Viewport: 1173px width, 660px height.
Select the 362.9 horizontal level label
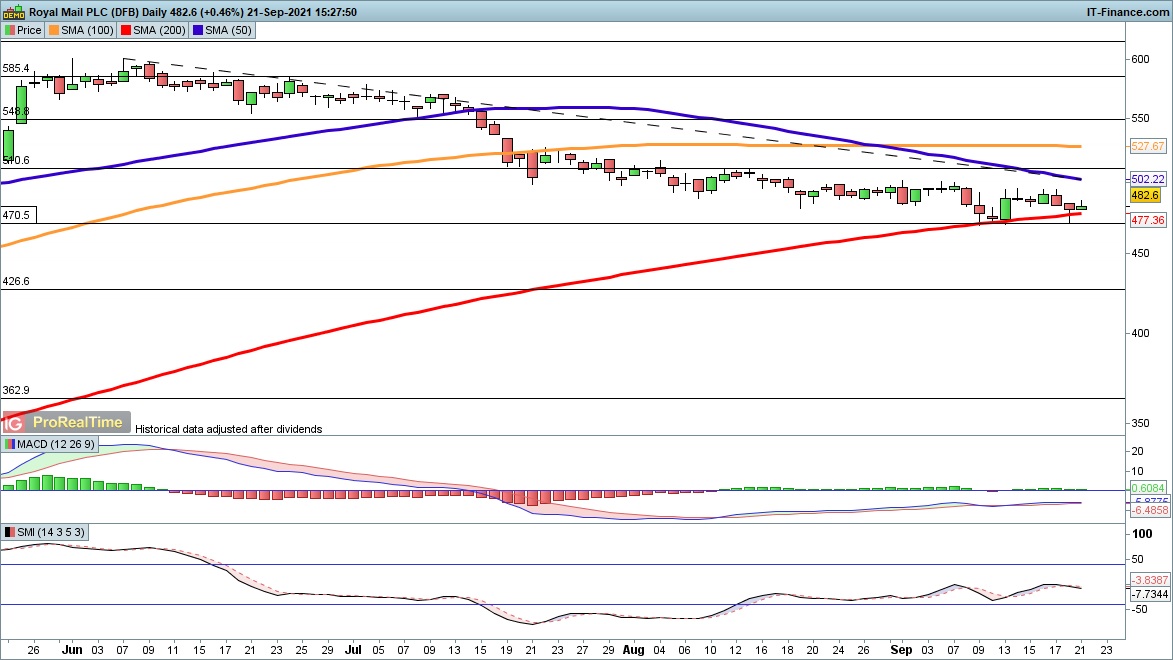click(x=16, y=390)
